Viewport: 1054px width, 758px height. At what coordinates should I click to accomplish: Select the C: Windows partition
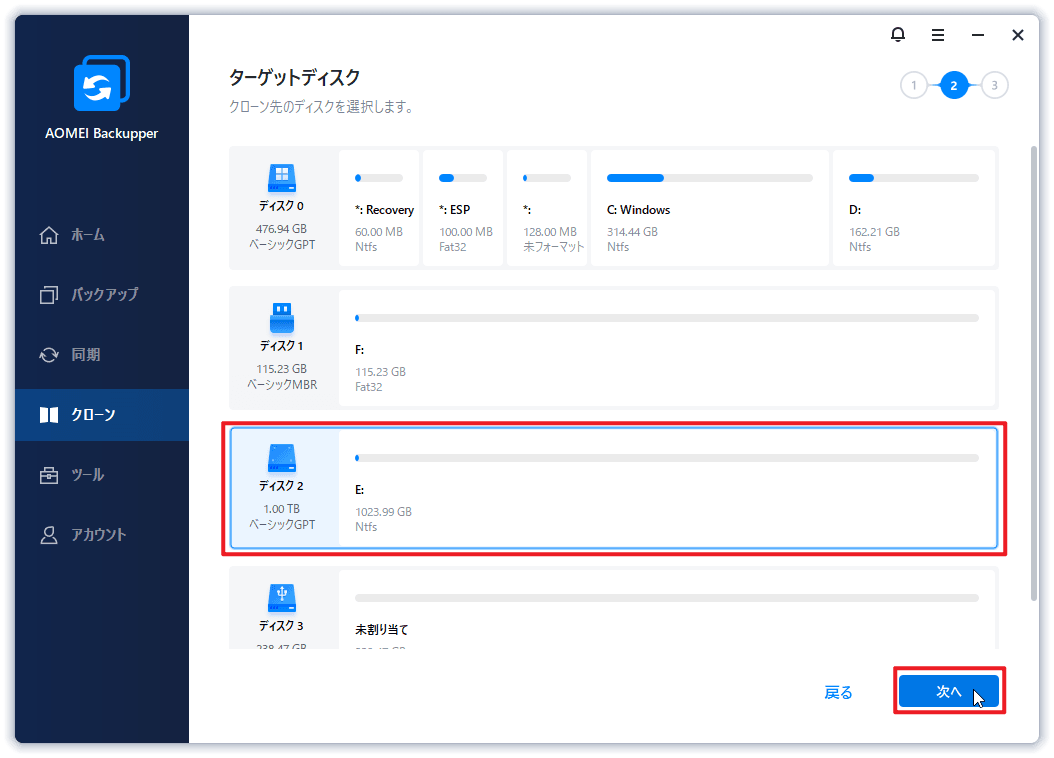710,207
